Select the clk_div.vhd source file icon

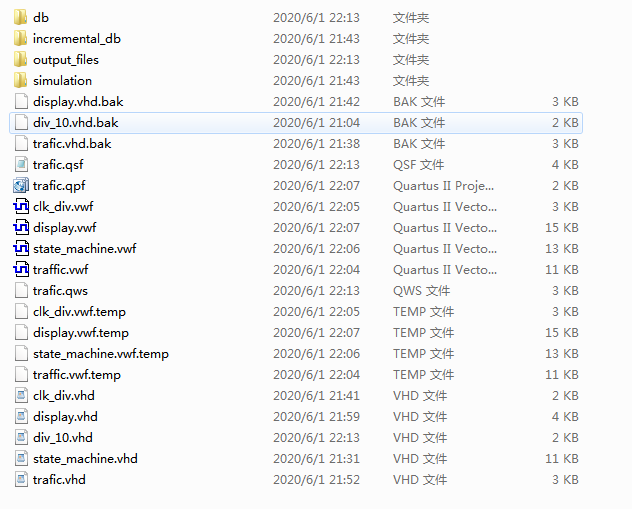pyautogui.click(x=21, y=395)
